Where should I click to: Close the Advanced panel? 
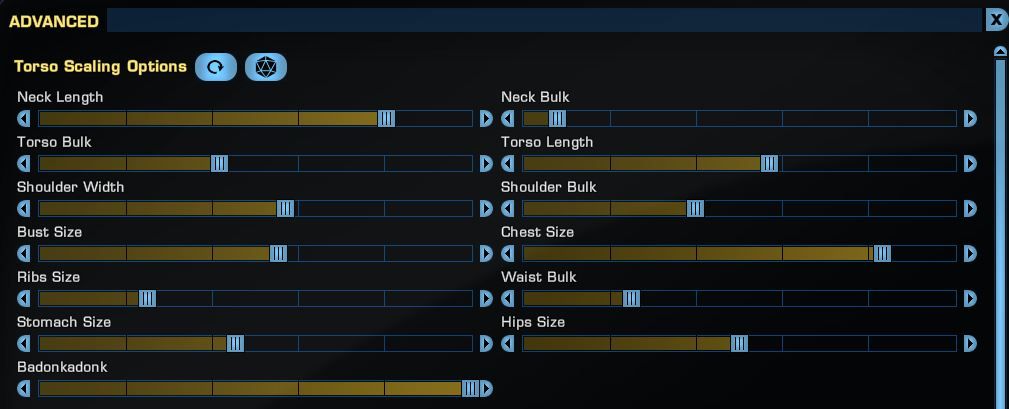pos(997,20)
